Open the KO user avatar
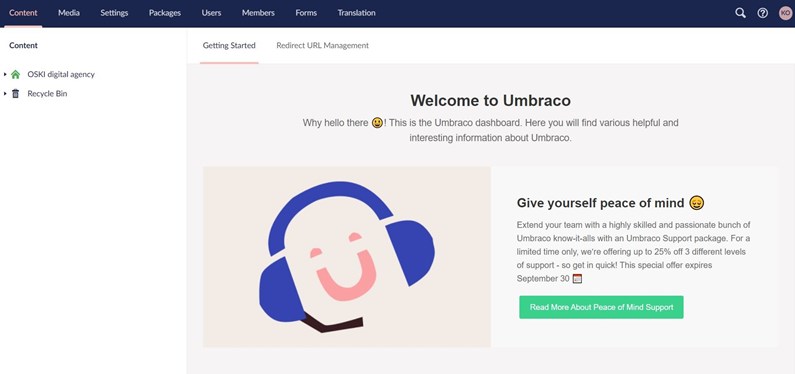 [x=785, y=13]
